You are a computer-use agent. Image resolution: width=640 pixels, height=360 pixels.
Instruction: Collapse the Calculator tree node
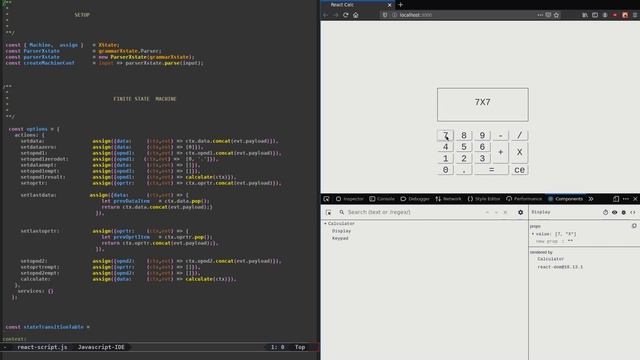point(325,224)
